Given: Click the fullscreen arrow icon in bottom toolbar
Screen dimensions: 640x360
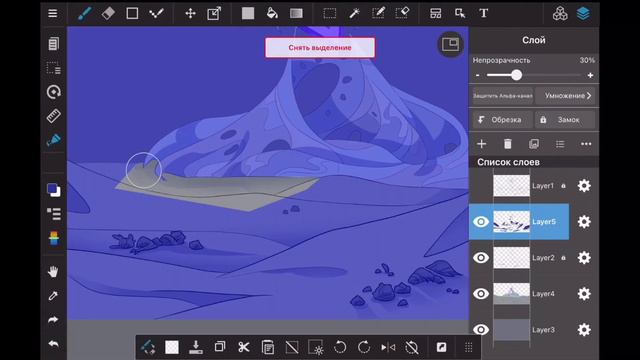Looking at the screenshot, I should coord(441,347).
